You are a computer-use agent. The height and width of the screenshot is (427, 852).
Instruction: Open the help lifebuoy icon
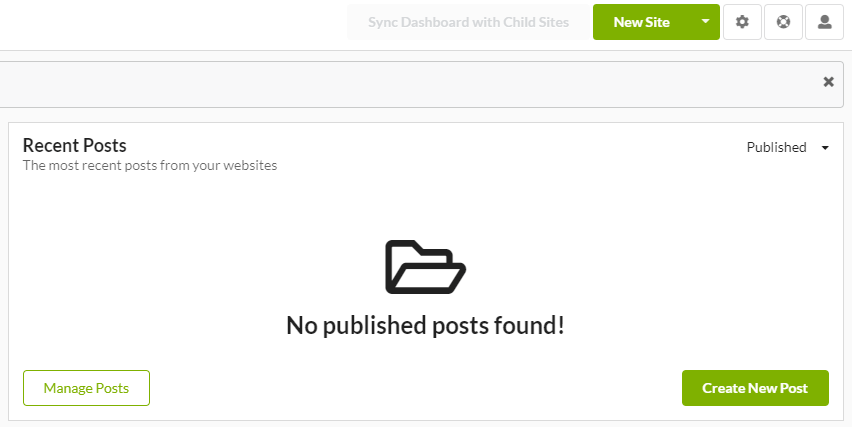[784, 22]
